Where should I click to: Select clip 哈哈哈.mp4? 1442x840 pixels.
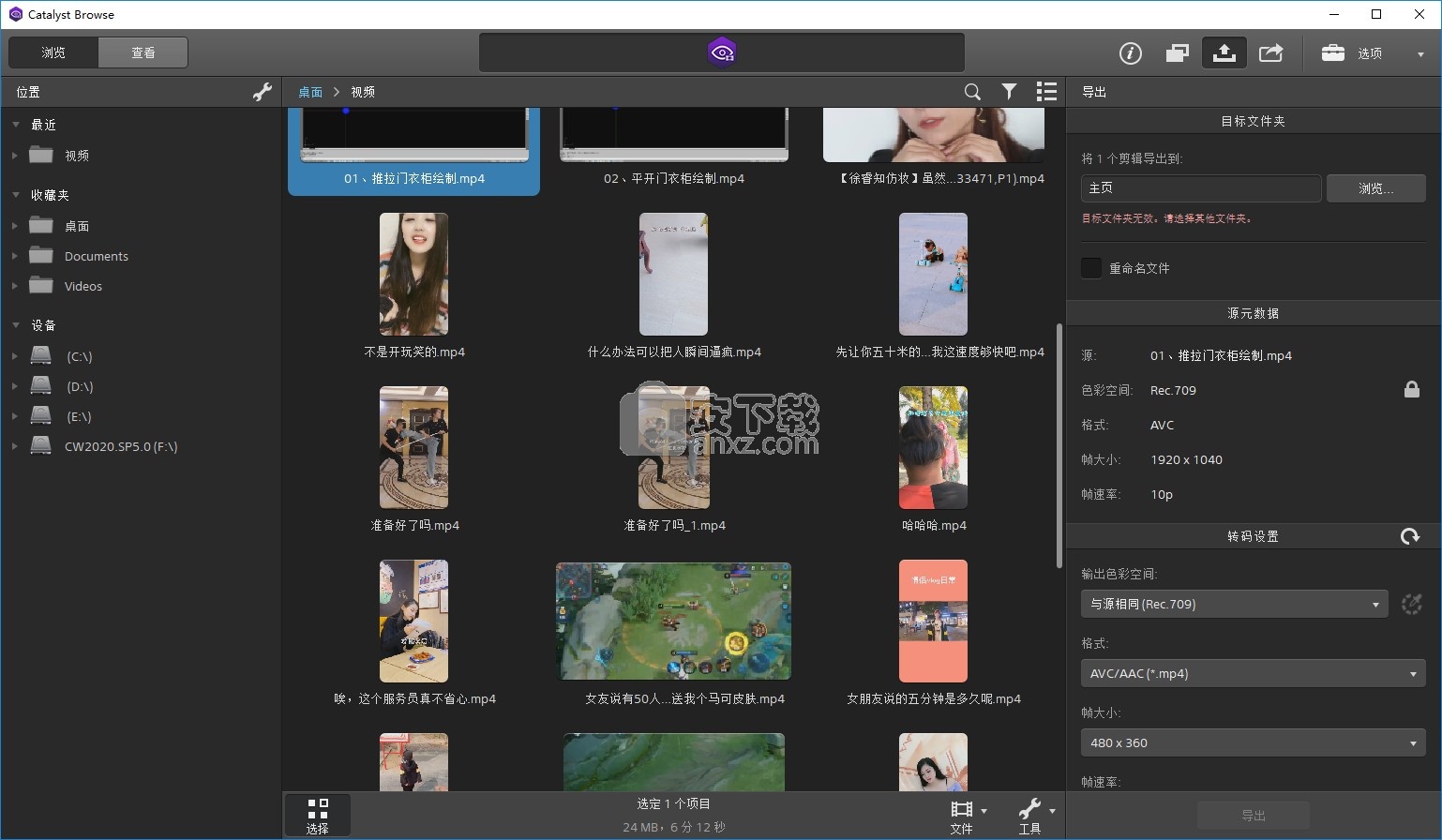pos(933,459)
